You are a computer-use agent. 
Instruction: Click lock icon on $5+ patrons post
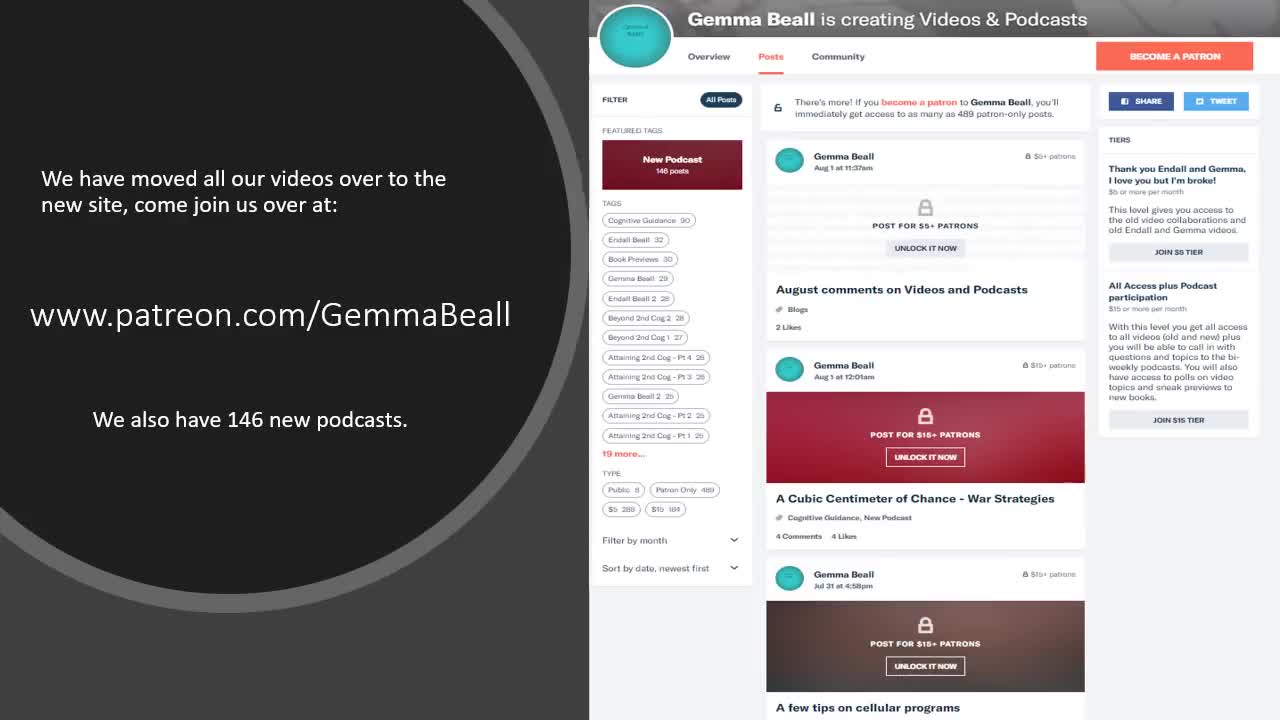(925, 207)
